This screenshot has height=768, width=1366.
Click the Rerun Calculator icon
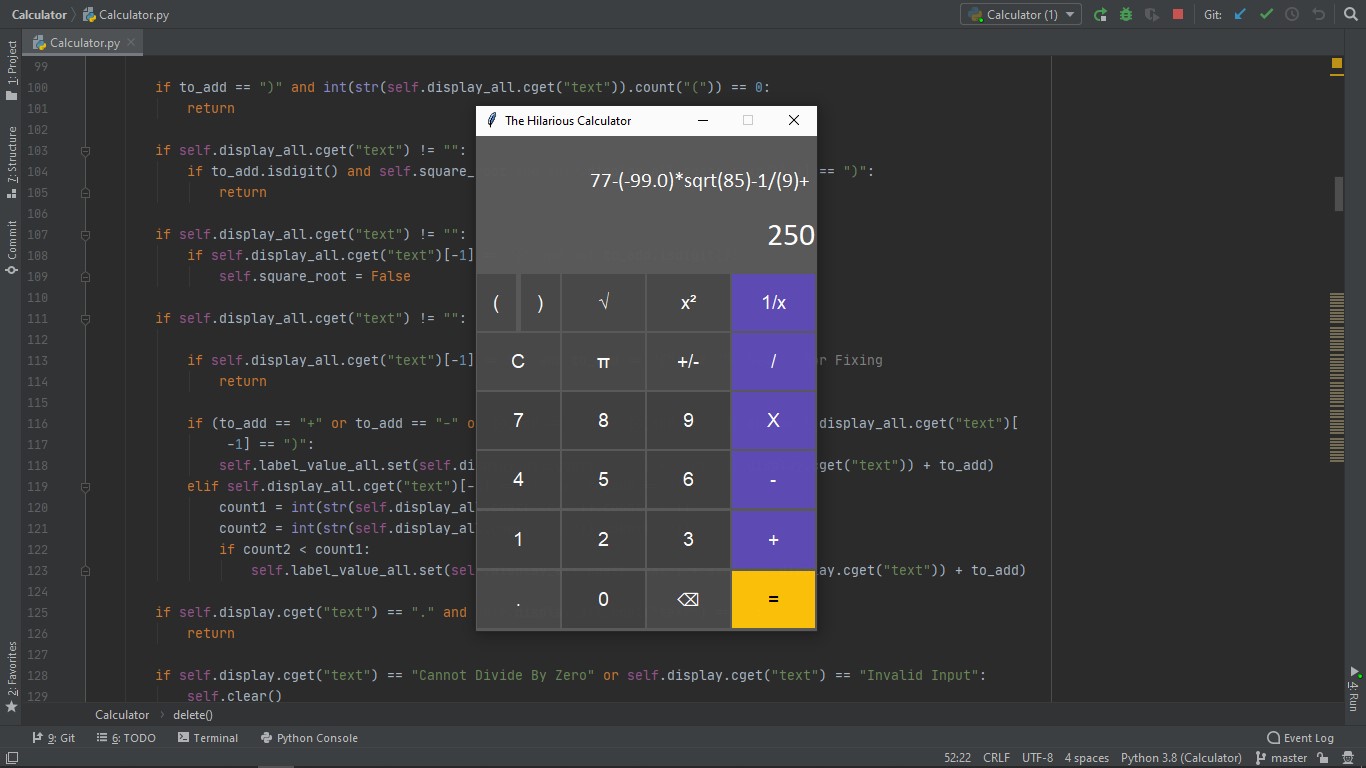(1100, 15)
